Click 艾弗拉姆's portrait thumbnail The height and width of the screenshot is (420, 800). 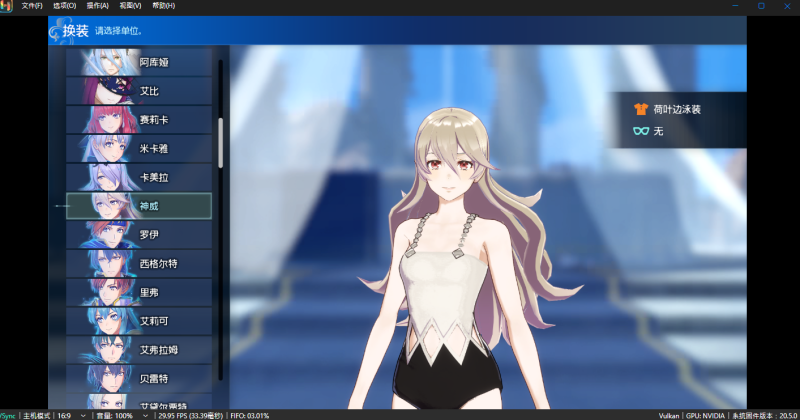(108, 350)
